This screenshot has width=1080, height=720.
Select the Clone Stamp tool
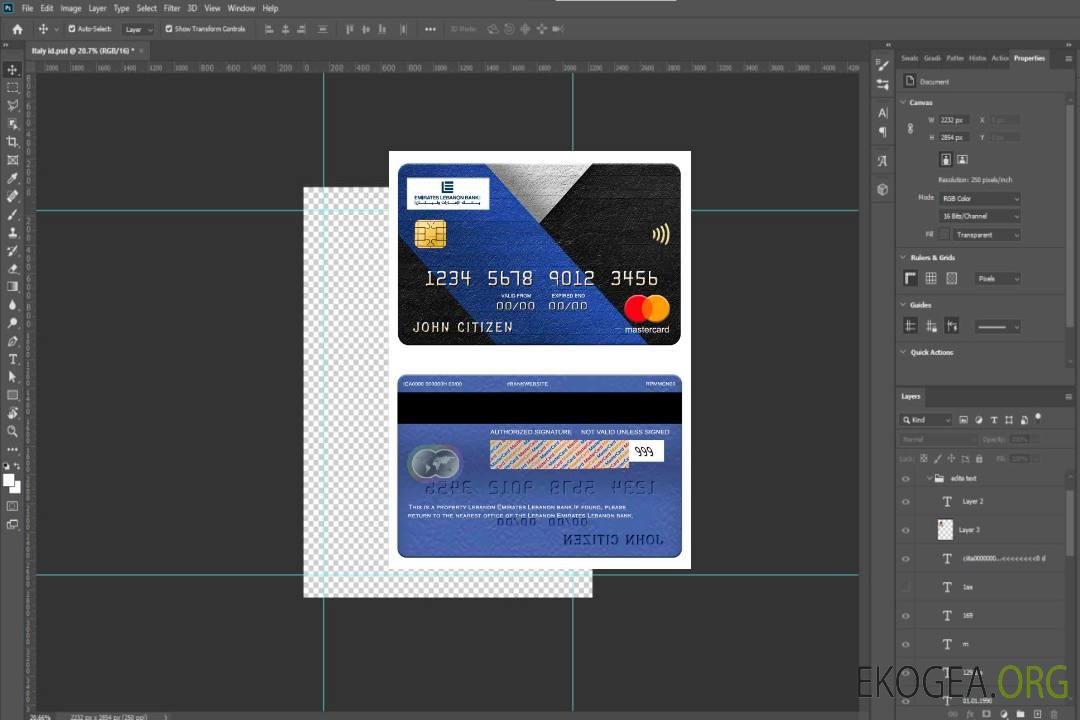point(12,232)
